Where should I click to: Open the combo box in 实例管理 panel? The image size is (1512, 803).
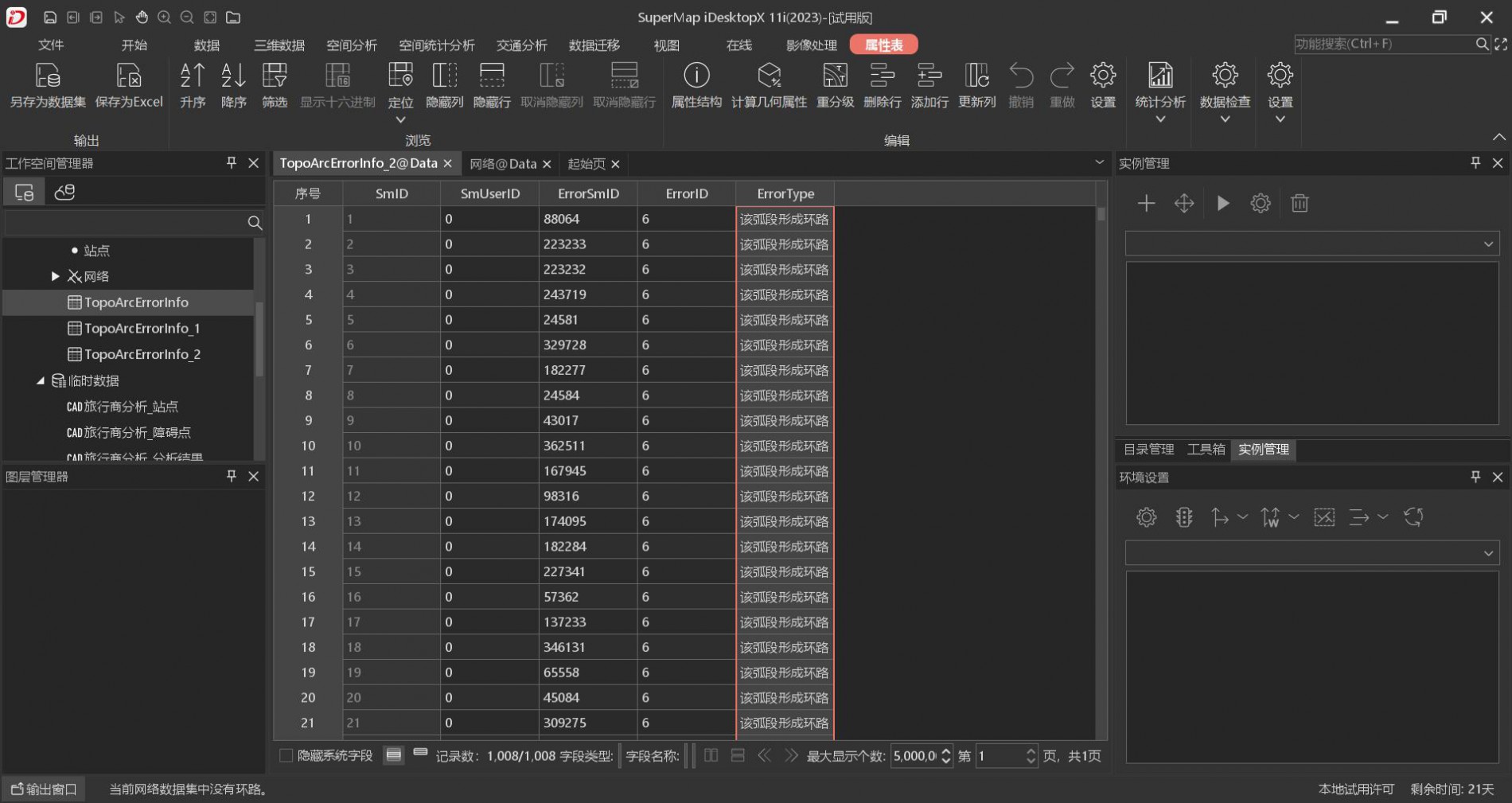pyautogui.click(x=1312, y=244)
